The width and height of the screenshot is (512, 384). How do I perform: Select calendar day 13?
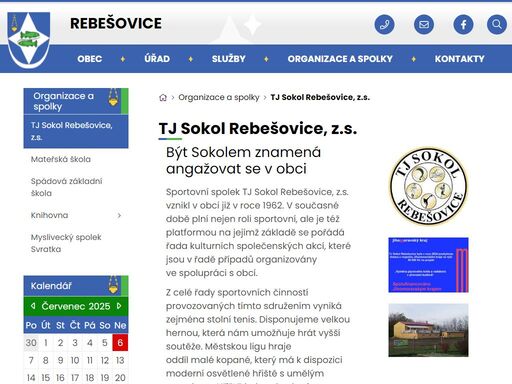pyautogui.click(x=120, y=360)
